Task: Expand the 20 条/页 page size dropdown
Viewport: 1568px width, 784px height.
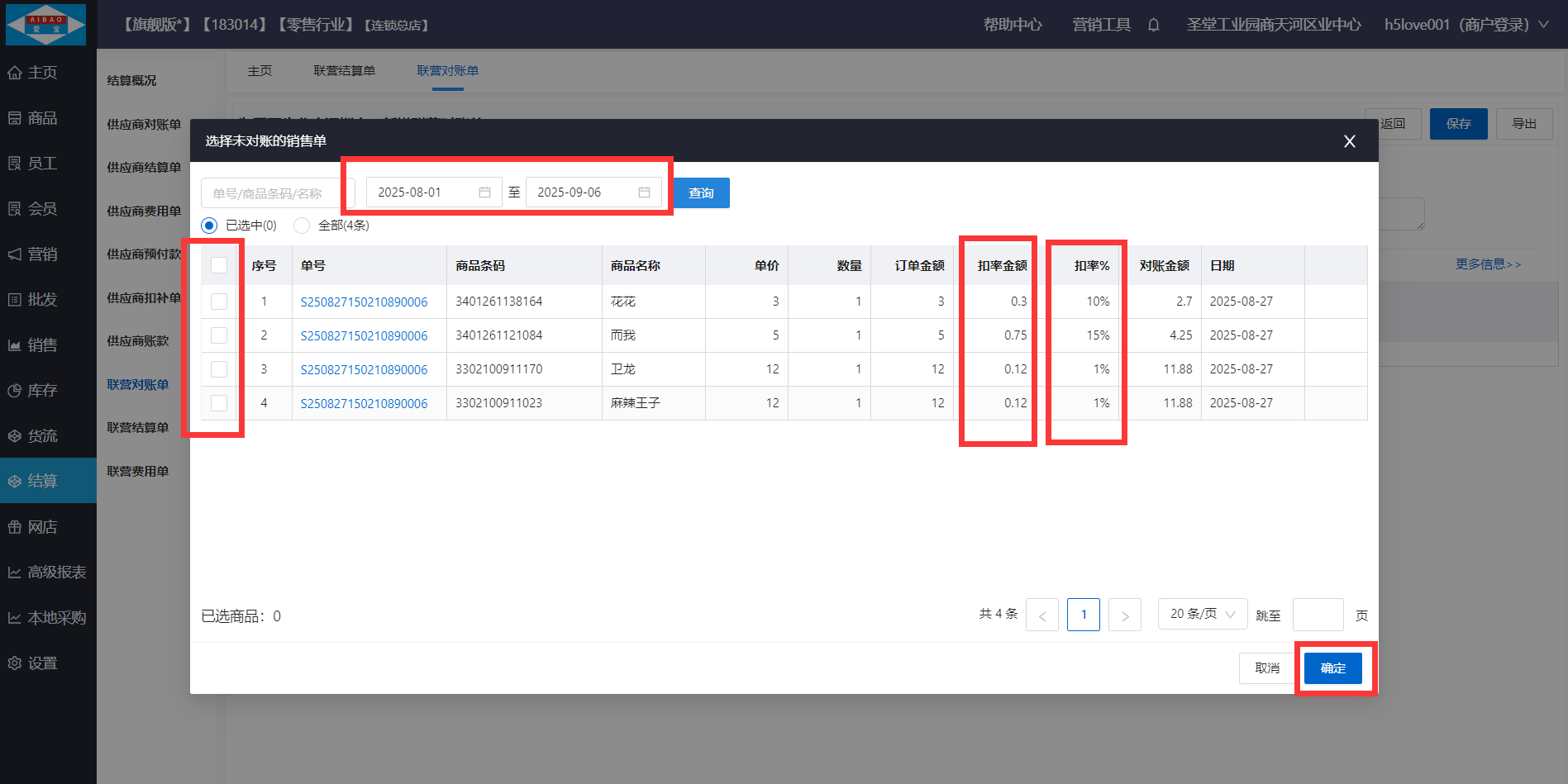Action: point(1202,614)
